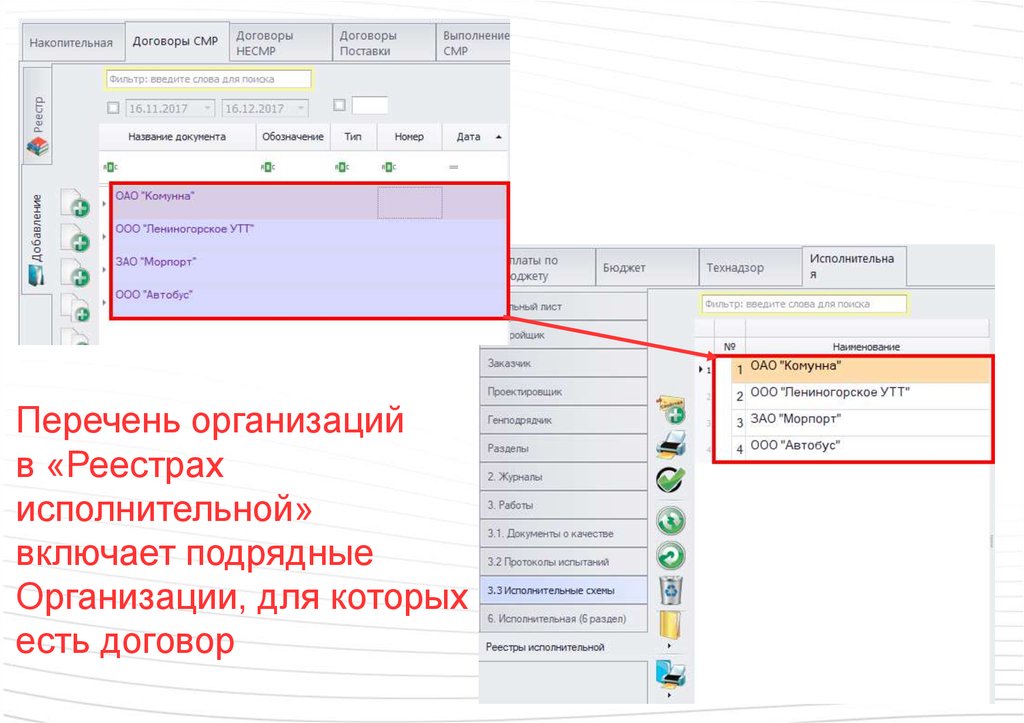Click text filter icon under Номер column
1024x723 pixels.
pos(389,167)
